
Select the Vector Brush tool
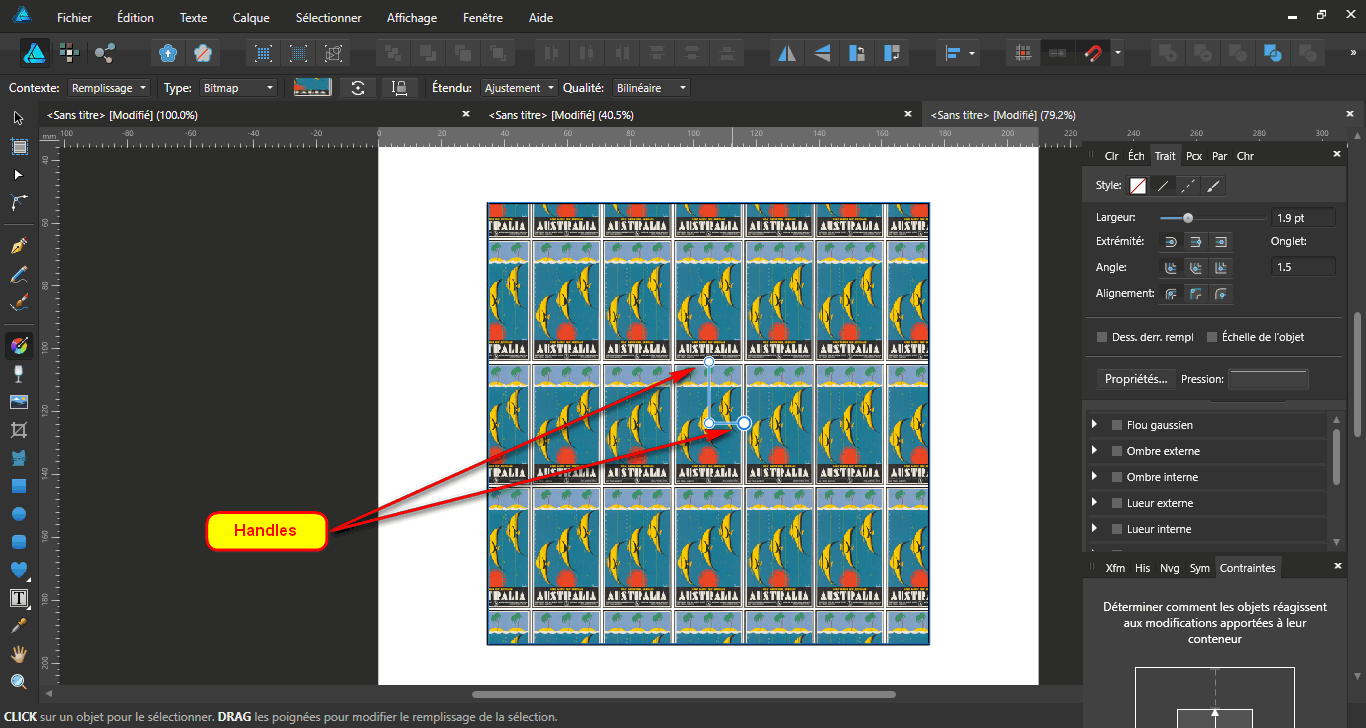point(18,302)
